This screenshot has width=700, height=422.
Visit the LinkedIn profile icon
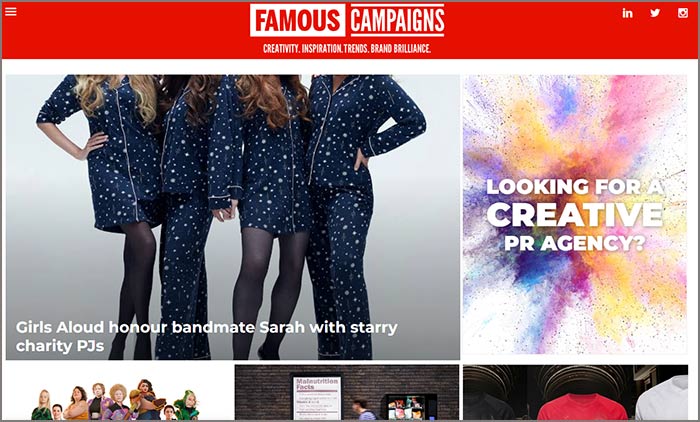(x=627, y=13)
